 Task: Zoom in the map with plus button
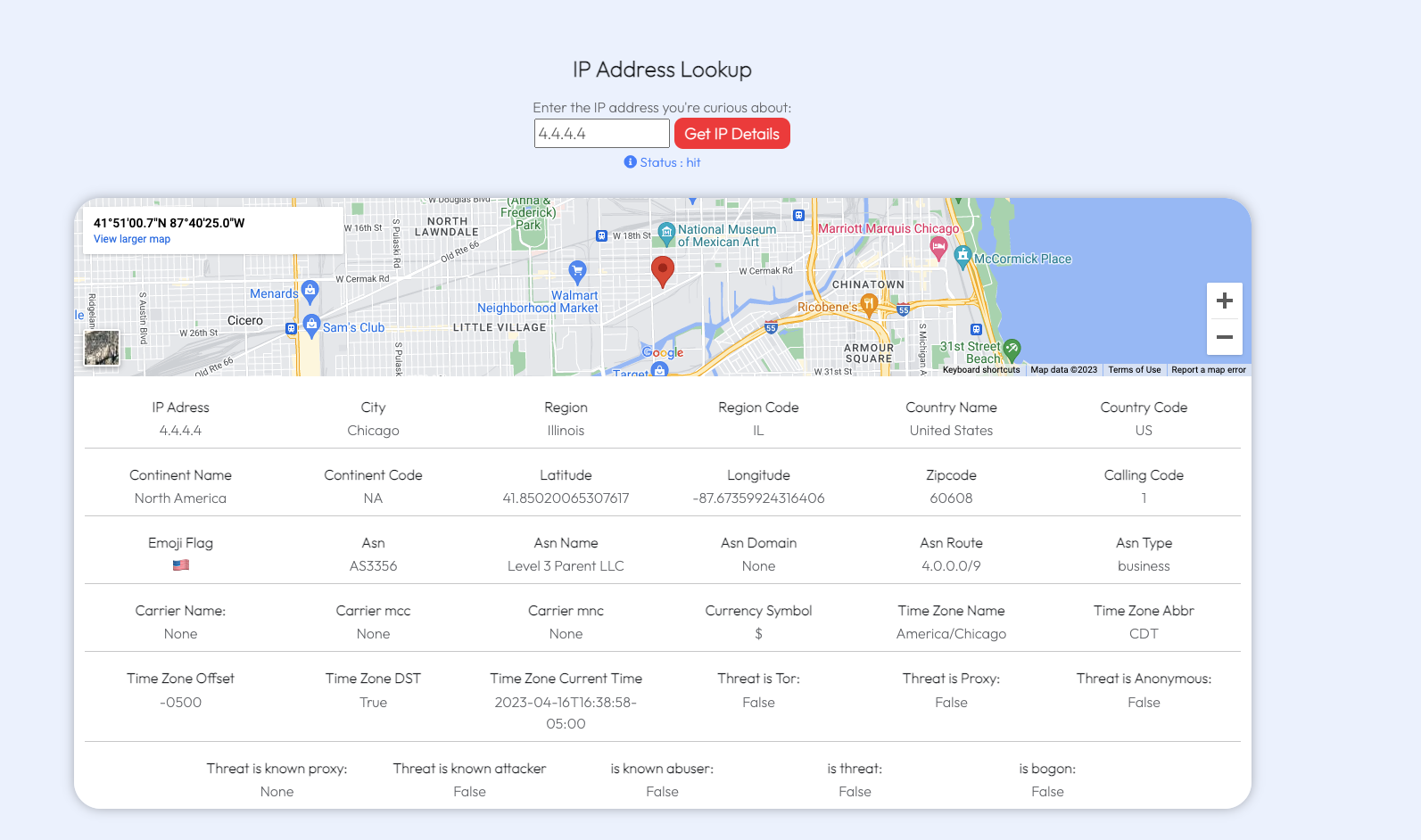click(1225, 301)
